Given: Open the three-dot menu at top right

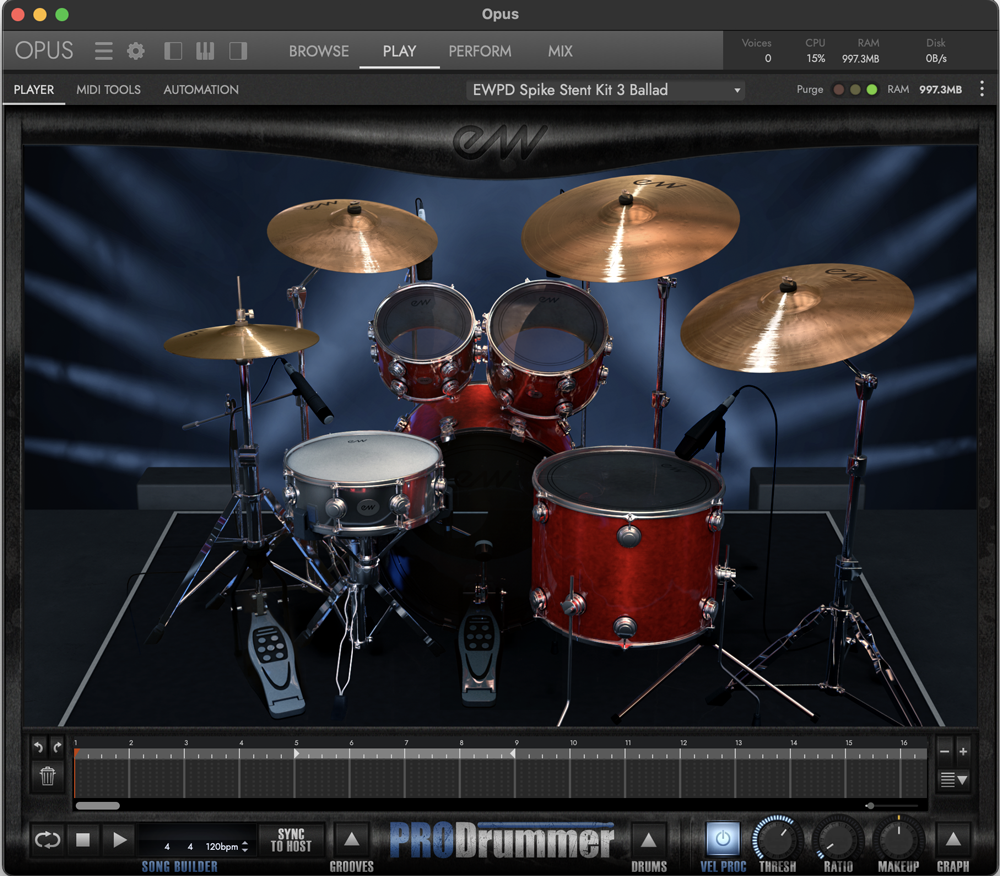Looking at the screenshot, I should [983, 89].
